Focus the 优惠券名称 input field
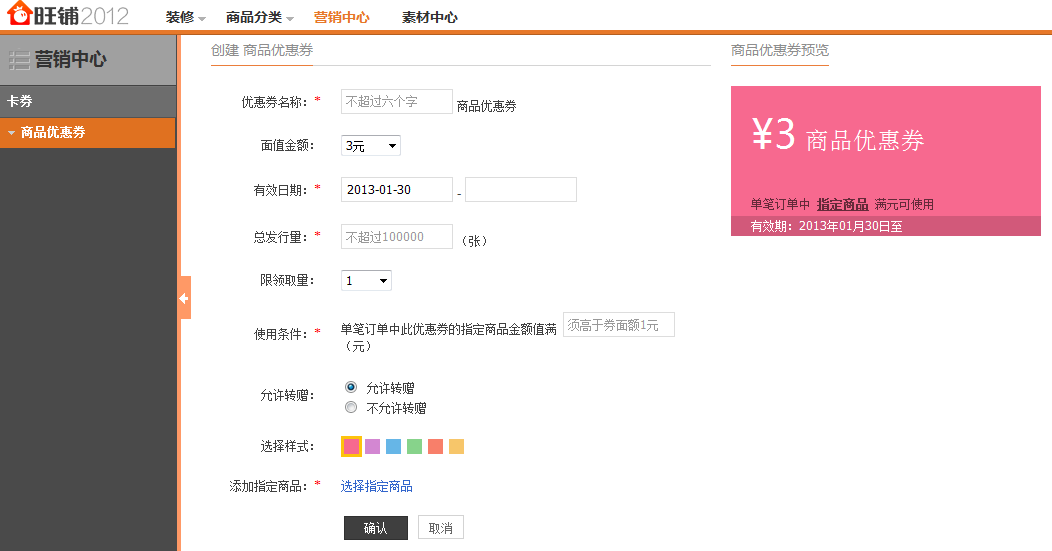The height and width of the screenshot is (551, 1052). click(397, 101)
